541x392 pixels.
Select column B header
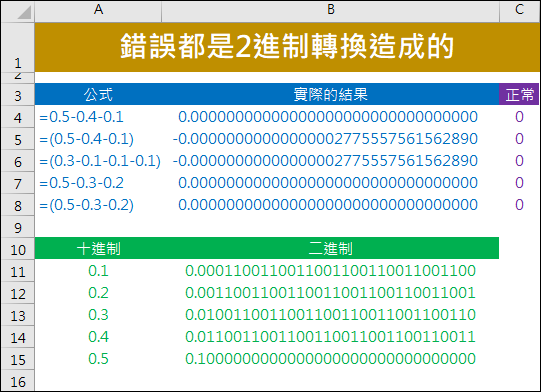(x=330, y=10)
